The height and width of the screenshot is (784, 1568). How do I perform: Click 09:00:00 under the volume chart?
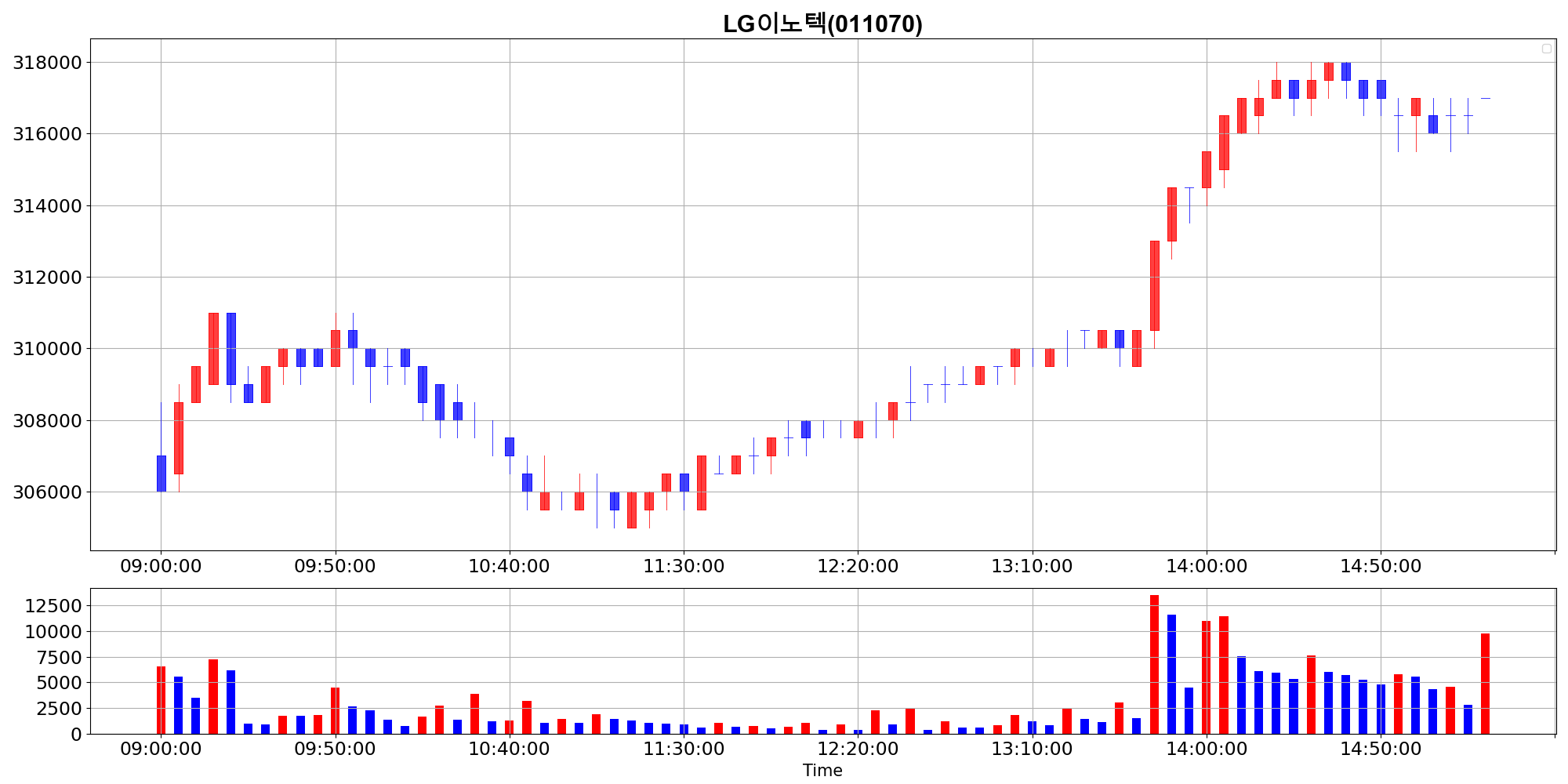pyautogui.click(x=161, y=749)
